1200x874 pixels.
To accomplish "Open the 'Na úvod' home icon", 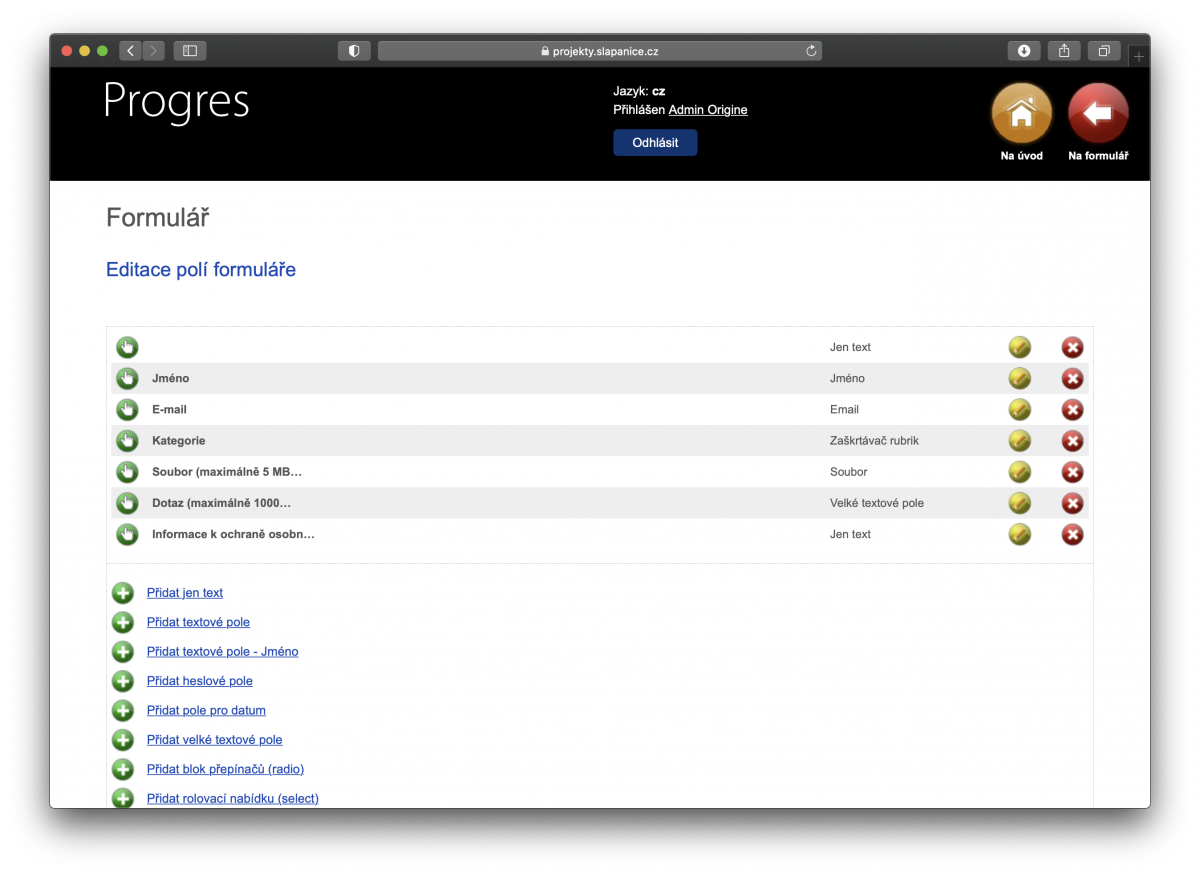I will click(x=1020, y=113).
